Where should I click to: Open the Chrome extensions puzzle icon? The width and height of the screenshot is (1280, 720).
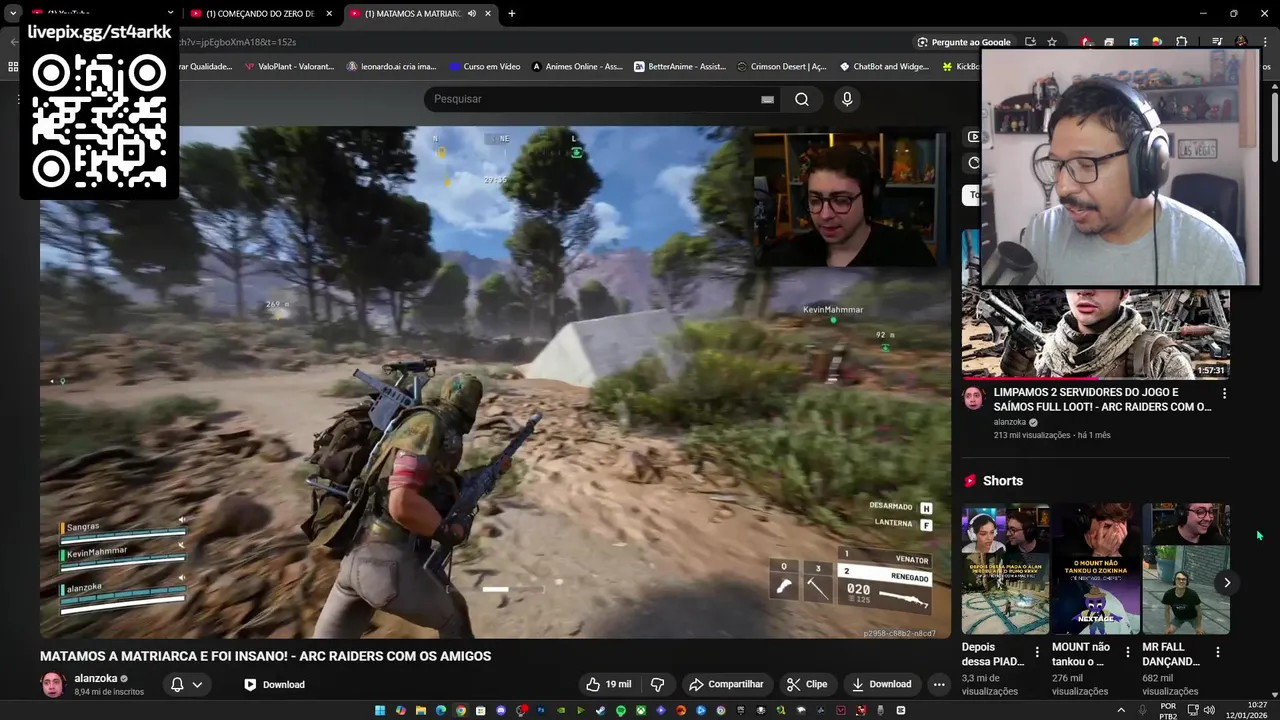click(1181, 42)
